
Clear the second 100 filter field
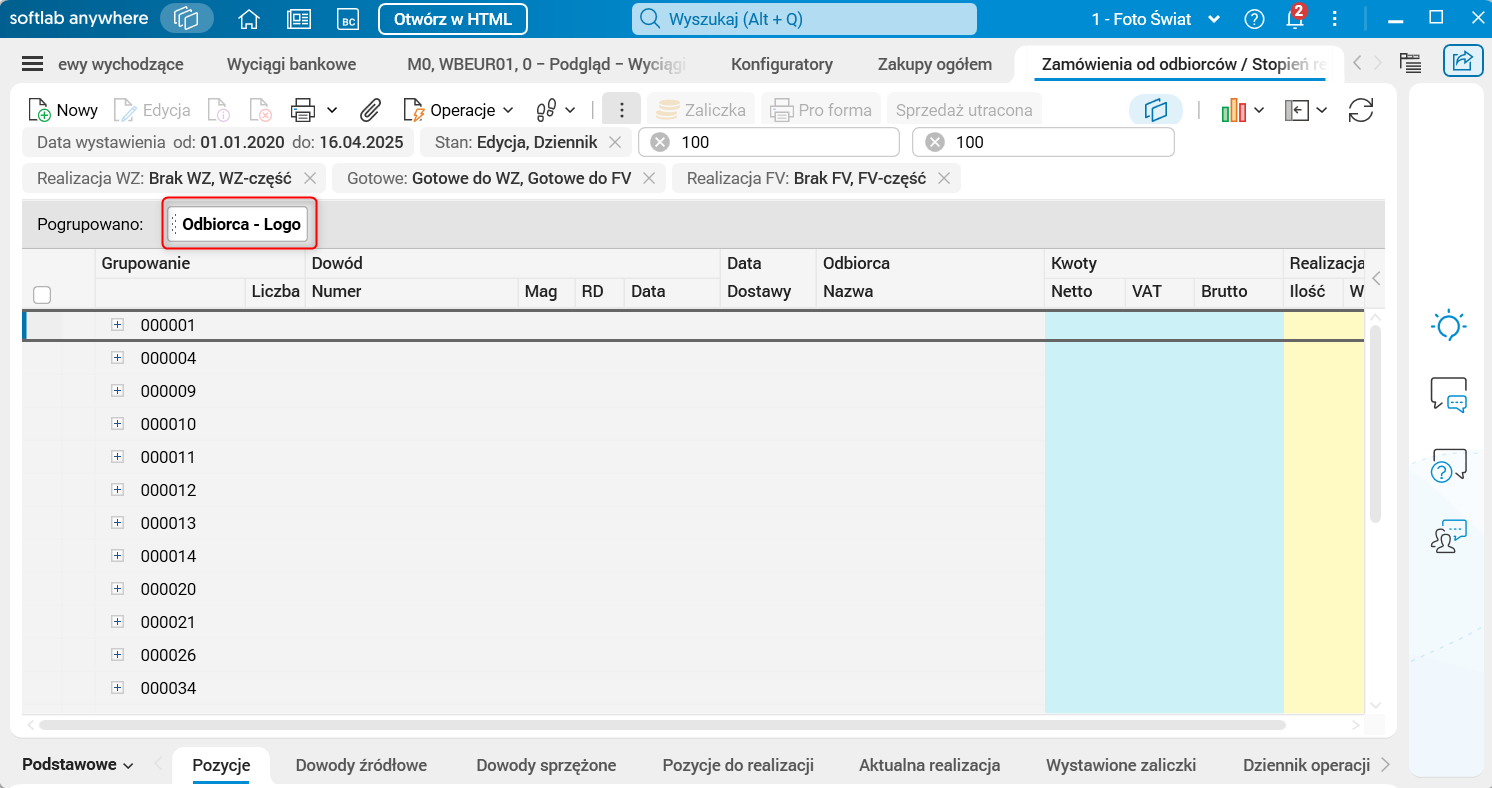click(934, 143)
